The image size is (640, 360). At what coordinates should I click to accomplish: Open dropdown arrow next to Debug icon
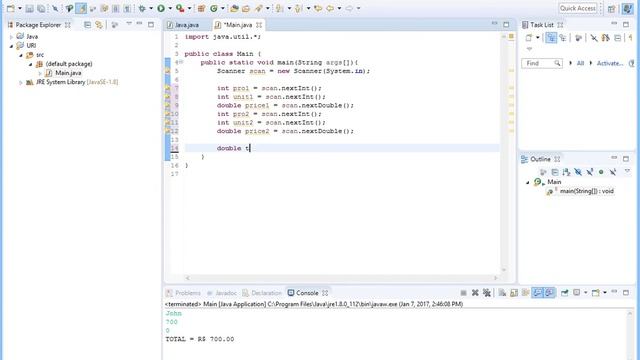pyautogui.click(x=151, y=8)
